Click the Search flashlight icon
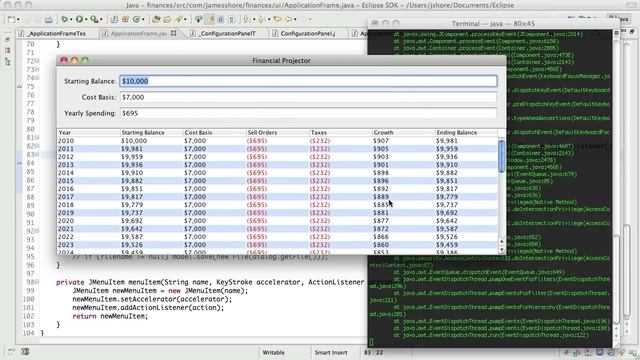640x360 pixels. [x=178, y=19]
